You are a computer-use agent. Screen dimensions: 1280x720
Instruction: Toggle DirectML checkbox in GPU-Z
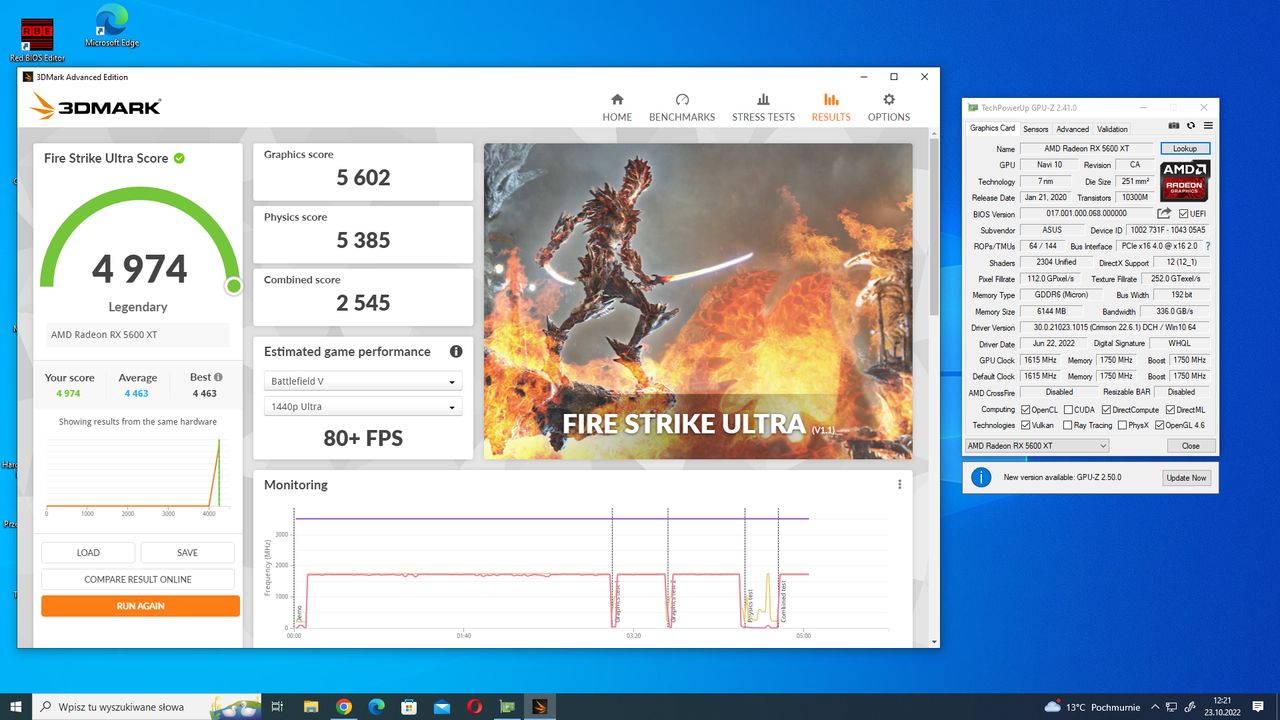click(1169, 409)
